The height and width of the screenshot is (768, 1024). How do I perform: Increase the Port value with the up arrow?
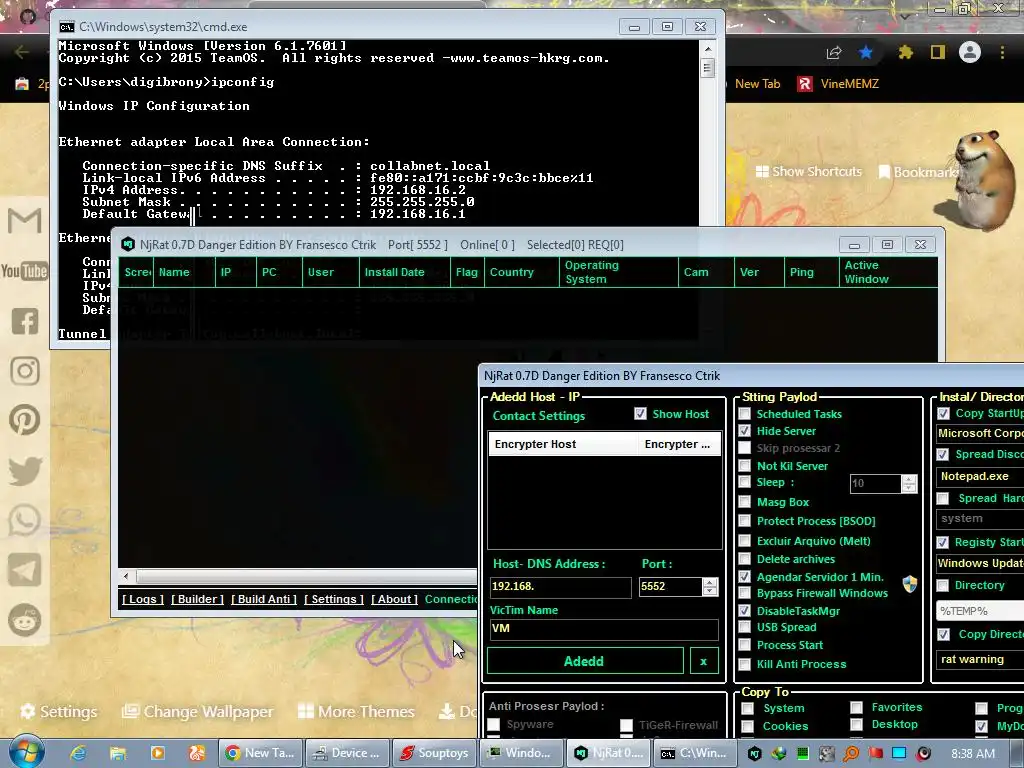point(710,582)
